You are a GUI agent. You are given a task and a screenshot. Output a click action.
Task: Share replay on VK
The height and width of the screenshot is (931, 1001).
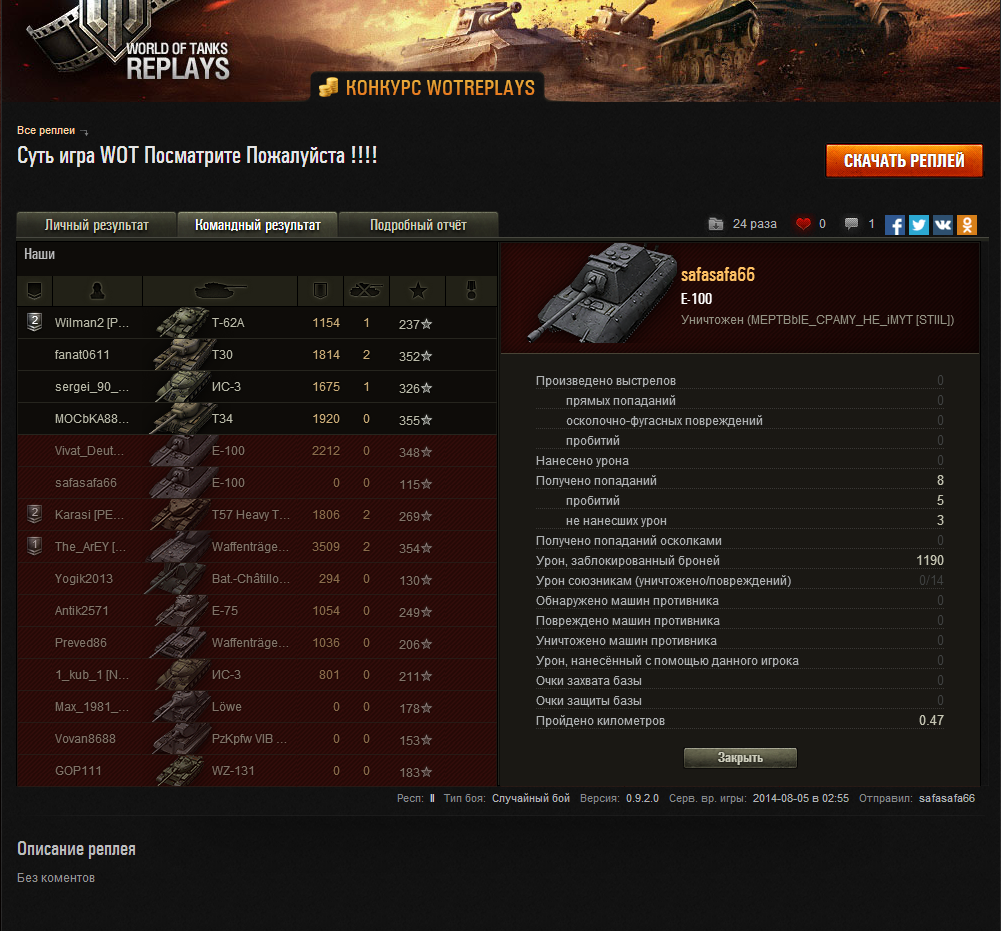click(x=943, y=225)
